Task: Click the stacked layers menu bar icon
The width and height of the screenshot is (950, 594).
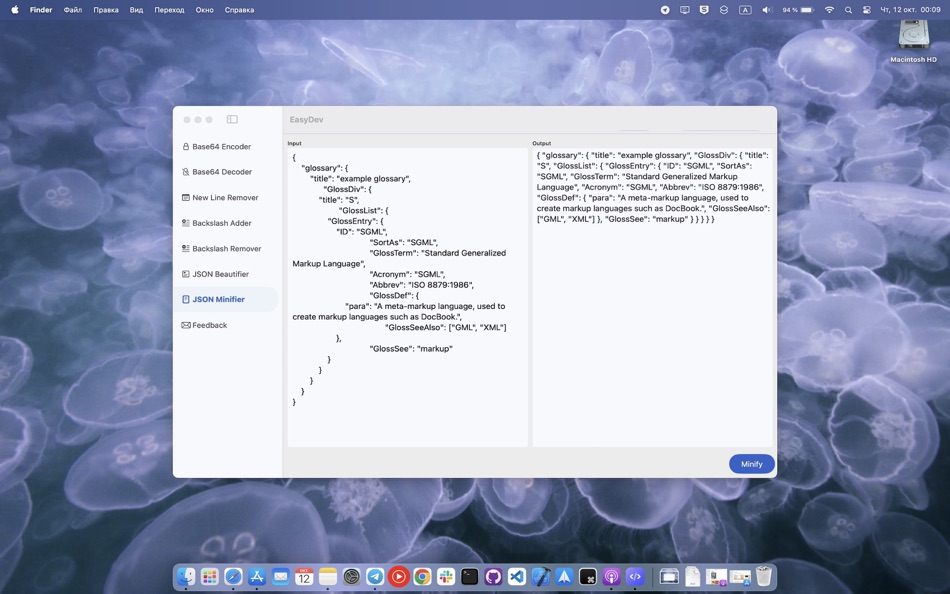Action: pos(723,10)
